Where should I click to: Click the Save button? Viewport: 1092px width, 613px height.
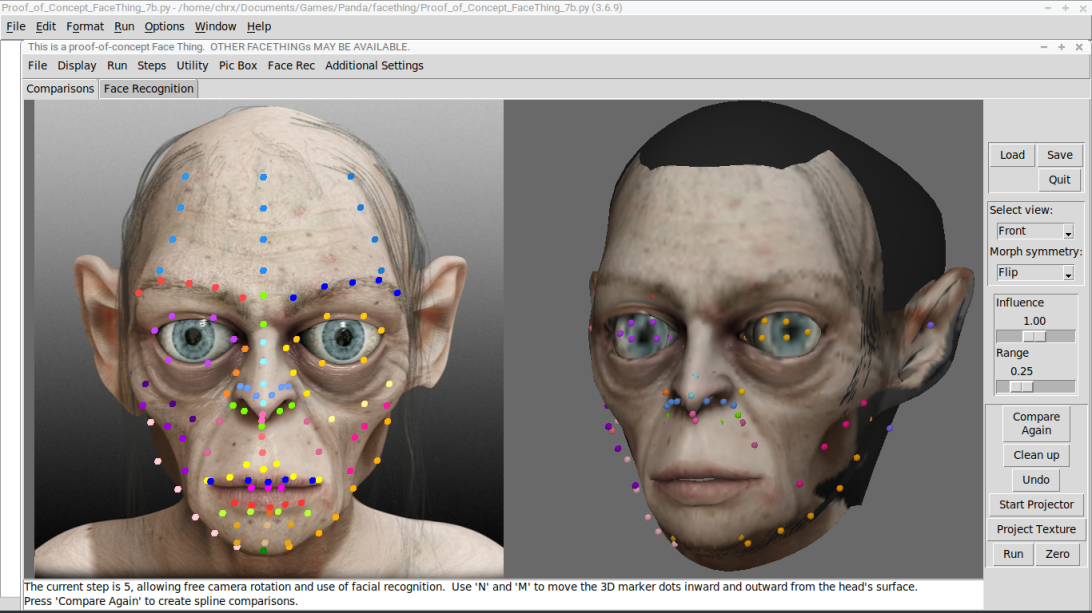(x=1059, y=155)
